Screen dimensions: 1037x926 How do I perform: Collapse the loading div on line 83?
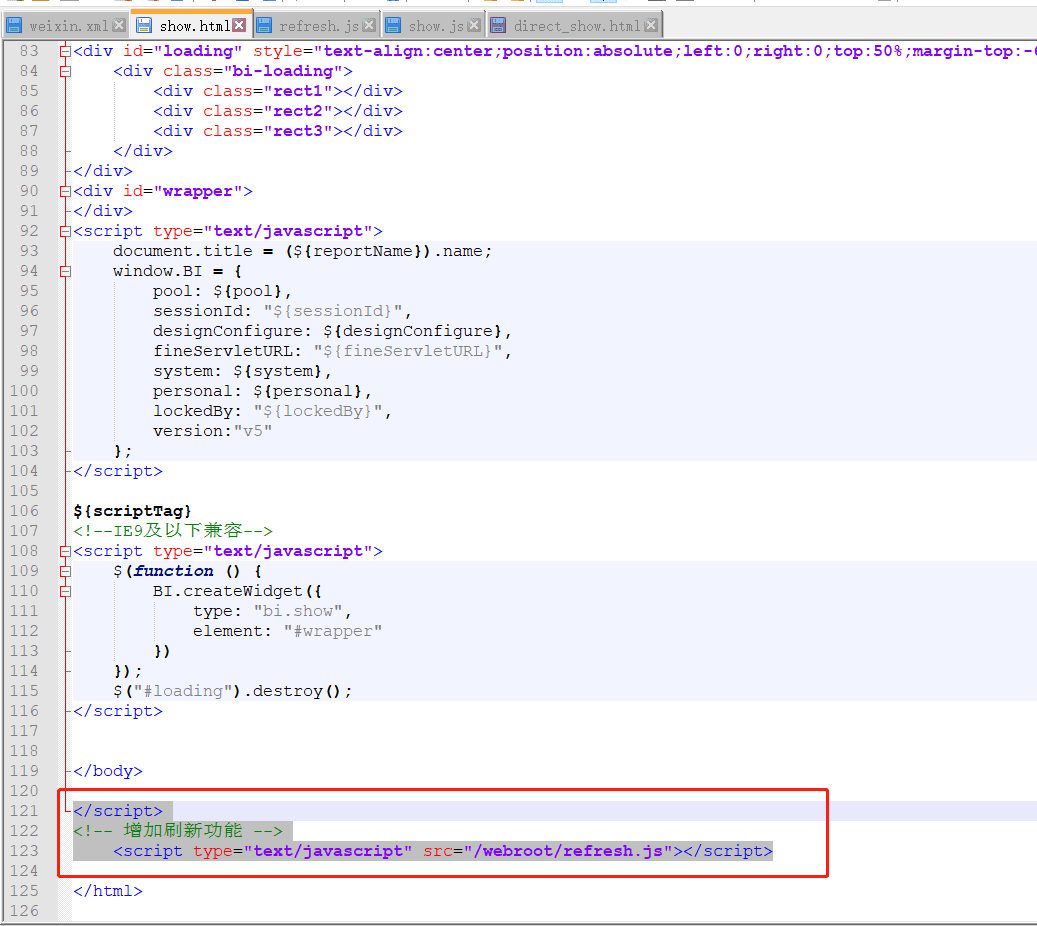tap(65, 51)
